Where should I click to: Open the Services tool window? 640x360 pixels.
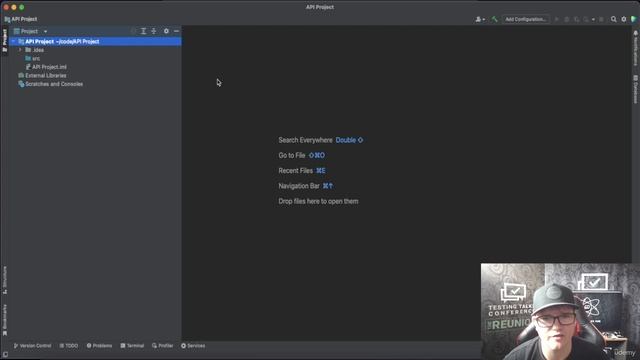[x=193, y=346]
